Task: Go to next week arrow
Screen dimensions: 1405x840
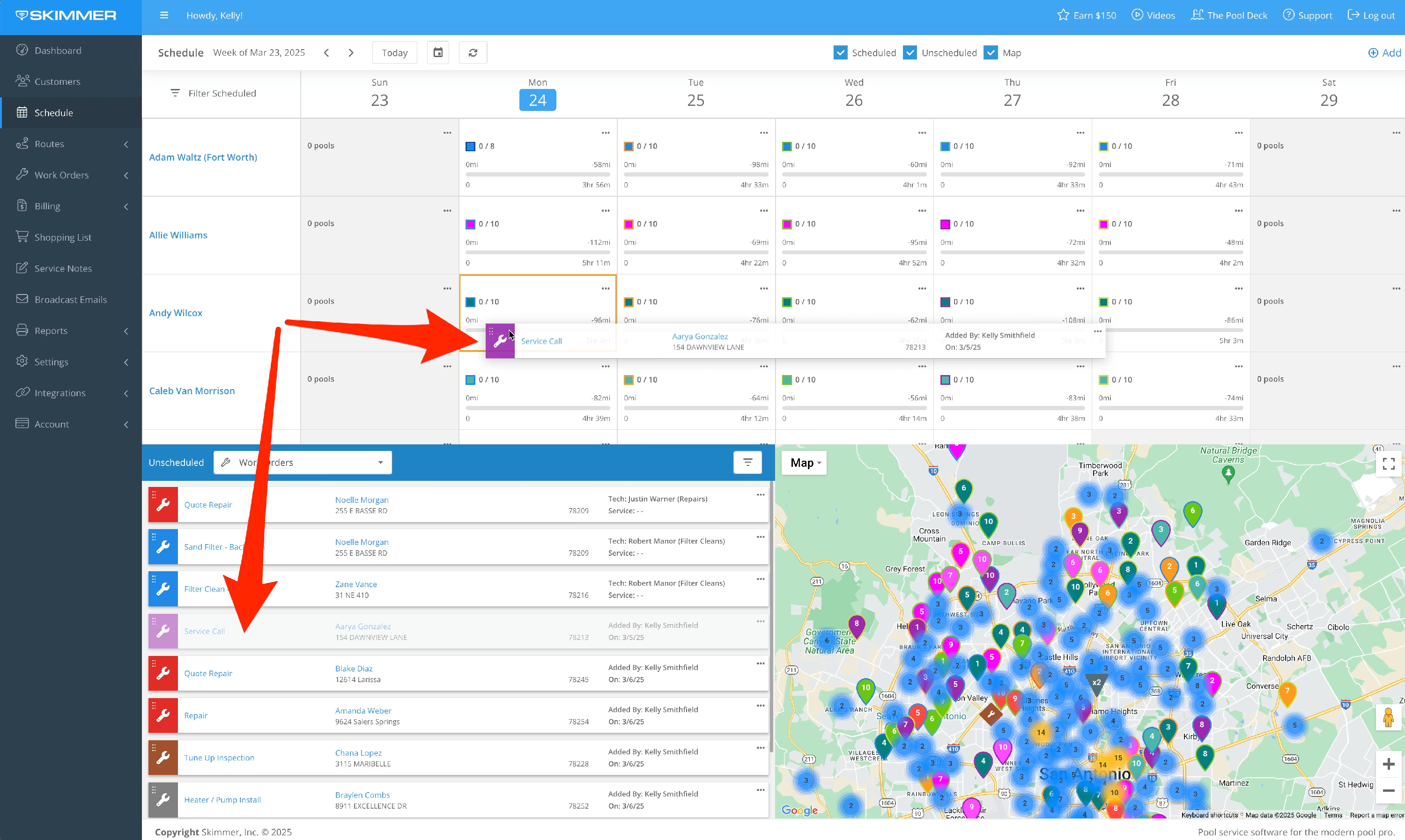Action: pos(351,52)
